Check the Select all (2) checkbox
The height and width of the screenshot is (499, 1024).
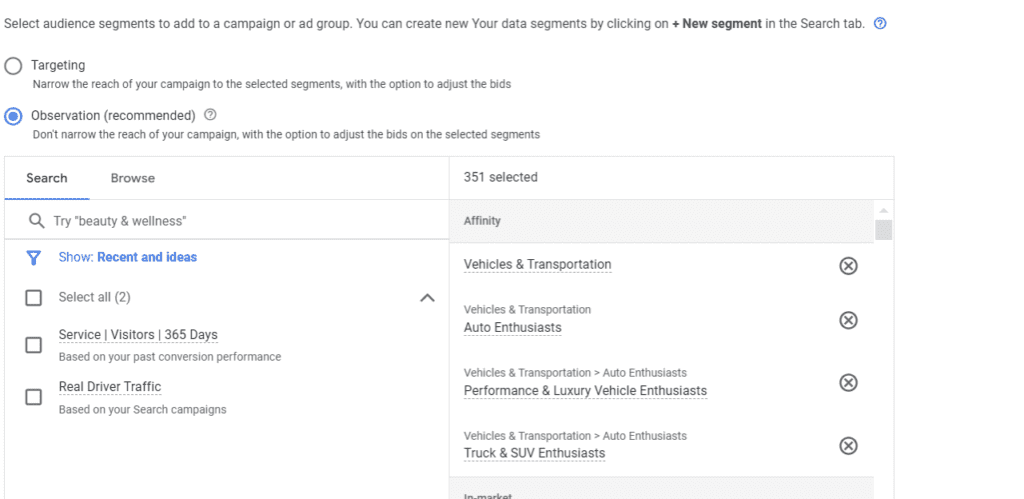pyautogui.click(x=34, y=298)
